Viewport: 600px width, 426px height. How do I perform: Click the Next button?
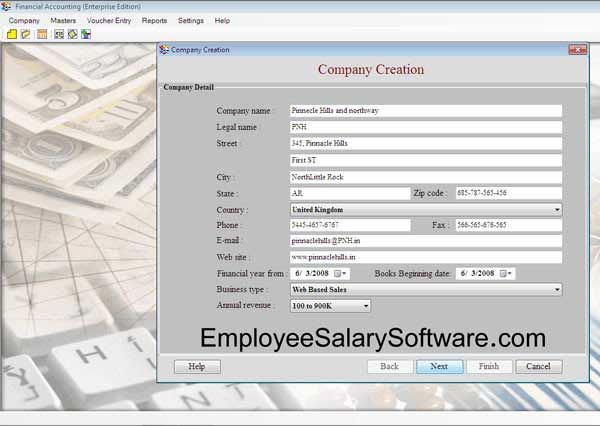(439, 367)
